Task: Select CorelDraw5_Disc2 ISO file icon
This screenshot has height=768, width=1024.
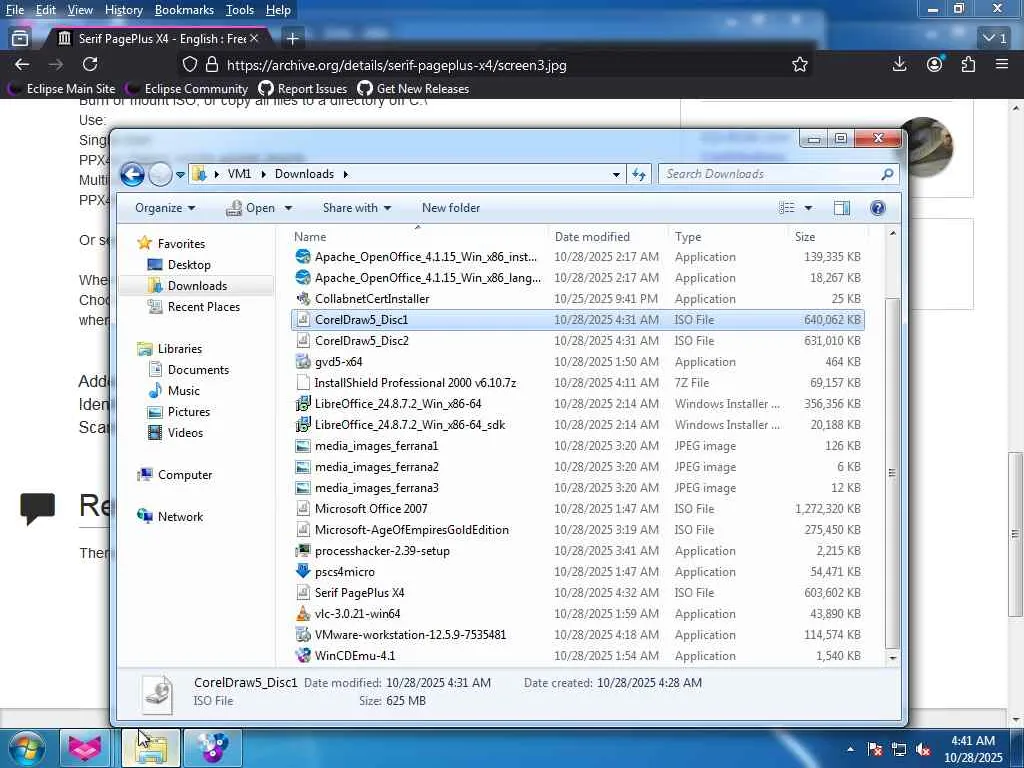Action: coord(303,340)
